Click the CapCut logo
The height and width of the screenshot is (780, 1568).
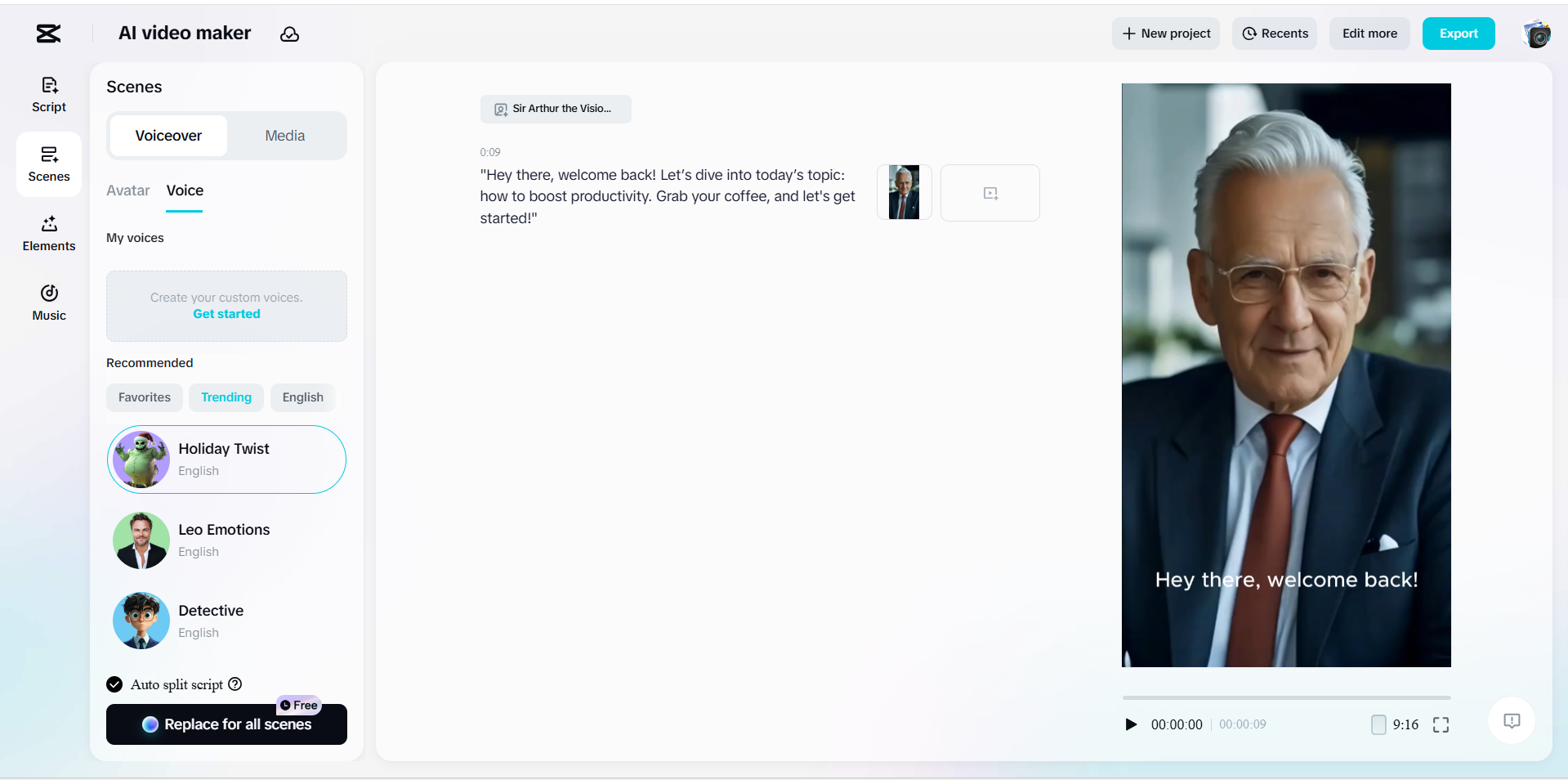tap(47, 34)
